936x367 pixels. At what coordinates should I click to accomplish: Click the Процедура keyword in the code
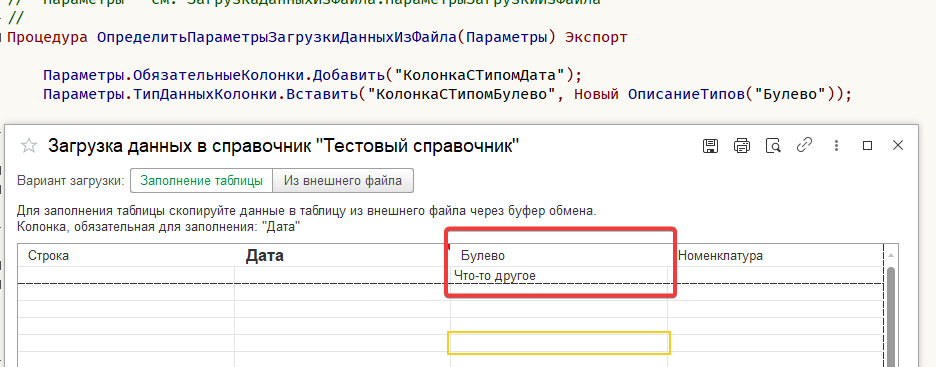[x=47, y=38]
